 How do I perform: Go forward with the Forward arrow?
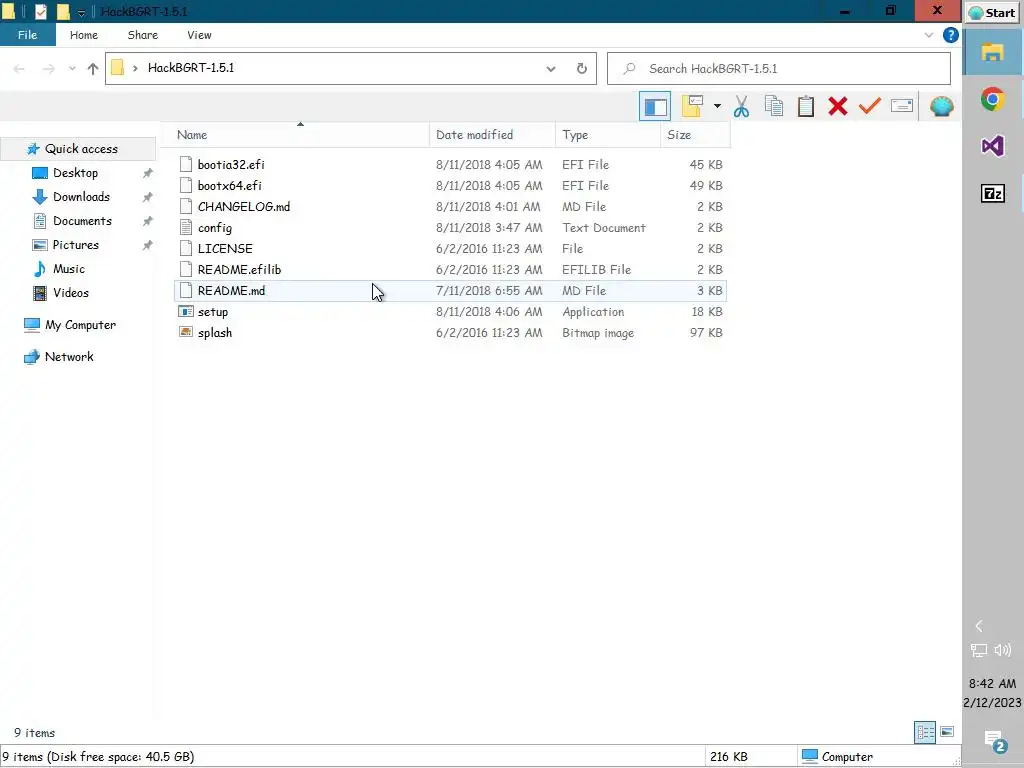[49, 69]
